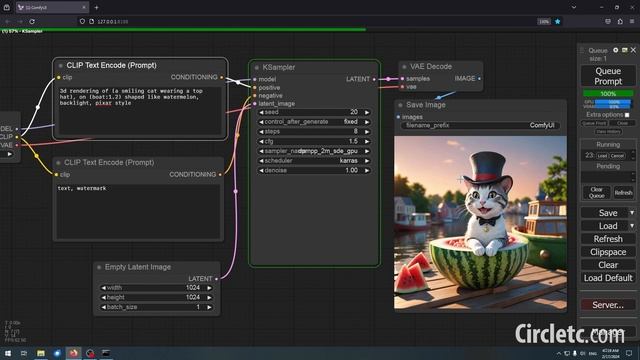Image resolution: width=640 pixels, height=360 pixels.
Task: Click the queue panel view icon next to gear
Action: [x=624, y=50]
